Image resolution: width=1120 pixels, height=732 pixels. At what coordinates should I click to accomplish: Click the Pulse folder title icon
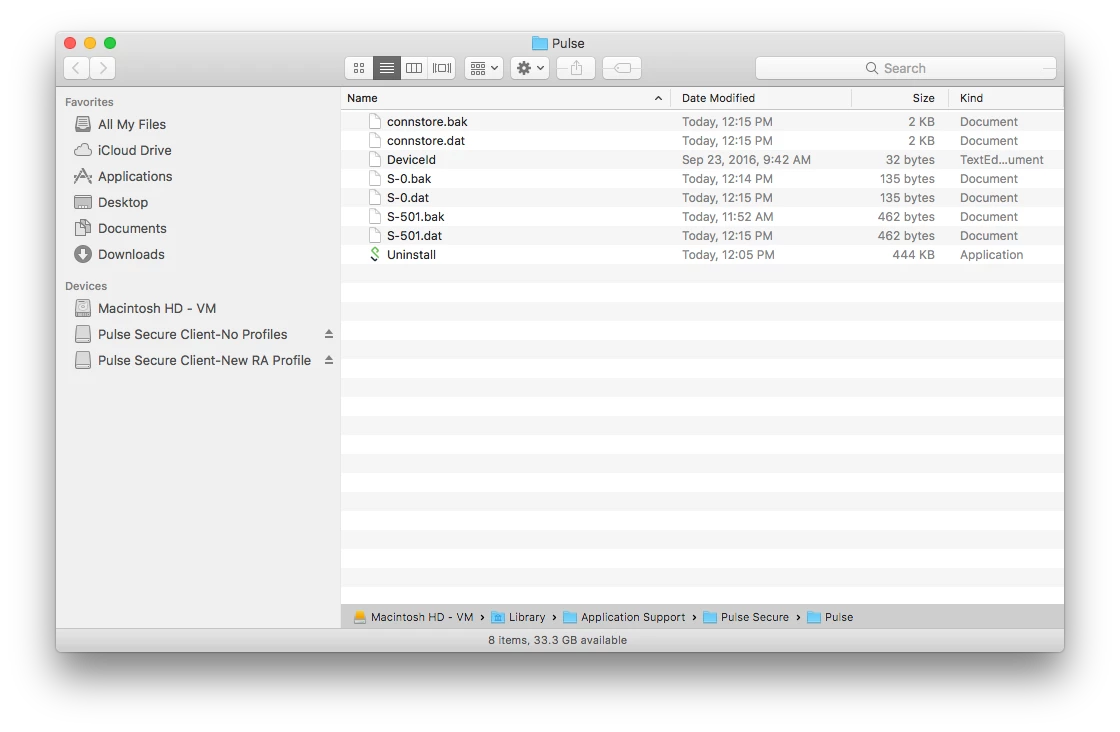[540, 44]
